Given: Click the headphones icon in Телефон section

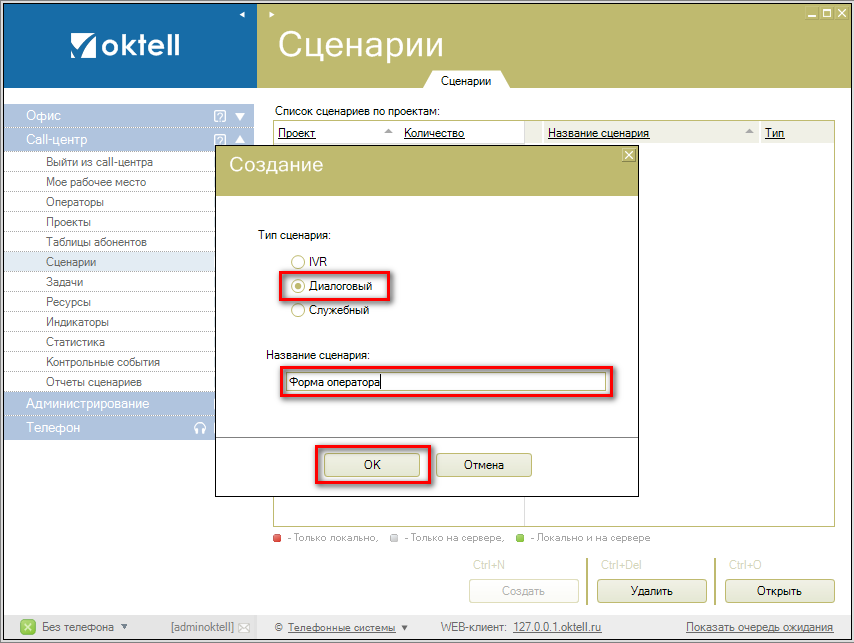Looking at the screenshot, I should [x=200, y=428].
